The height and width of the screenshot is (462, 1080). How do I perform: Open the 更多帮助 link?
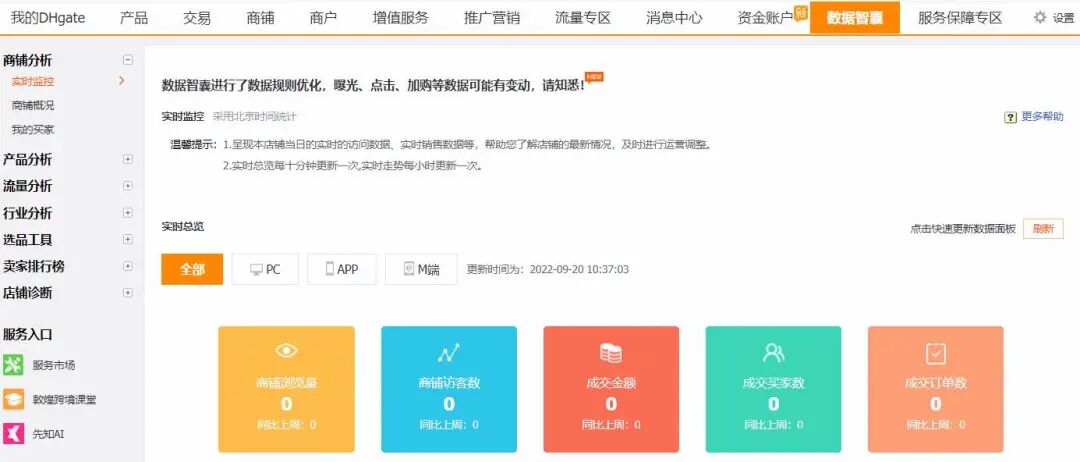coord(1042,117)
